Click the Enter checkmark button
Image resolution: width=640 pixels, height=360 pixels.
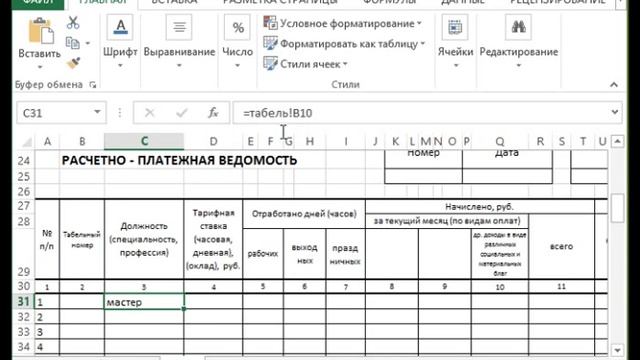point(182,113)
